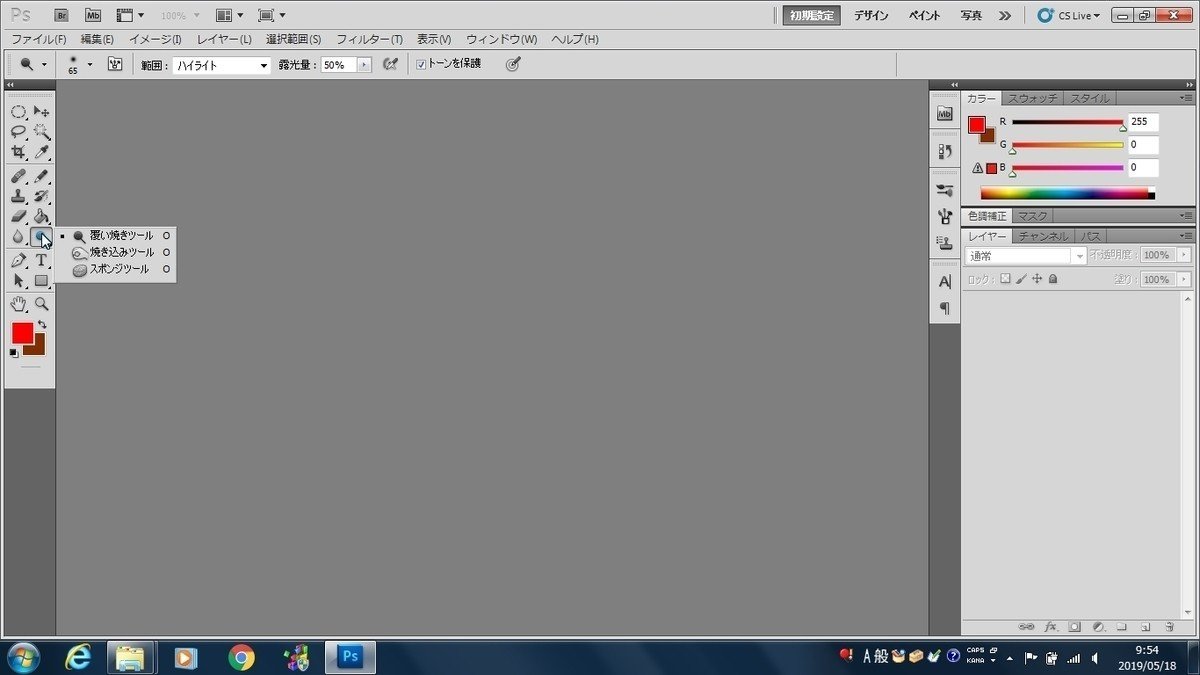Select the Path Selection arrow tool
Image resolution: width=1200 pixels, height=675 pixels.
coord(18,281)
